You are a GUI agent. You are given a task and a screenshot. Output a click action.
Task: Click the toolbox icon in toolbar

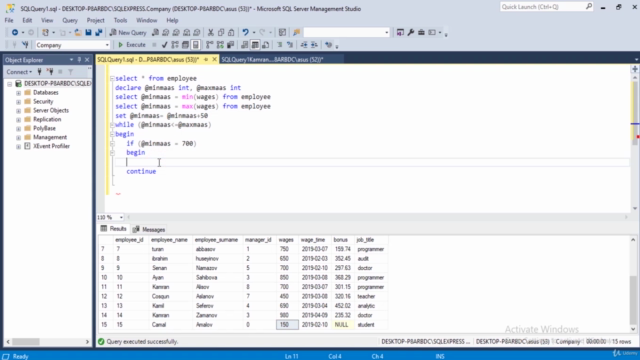(x=421, y=32)
